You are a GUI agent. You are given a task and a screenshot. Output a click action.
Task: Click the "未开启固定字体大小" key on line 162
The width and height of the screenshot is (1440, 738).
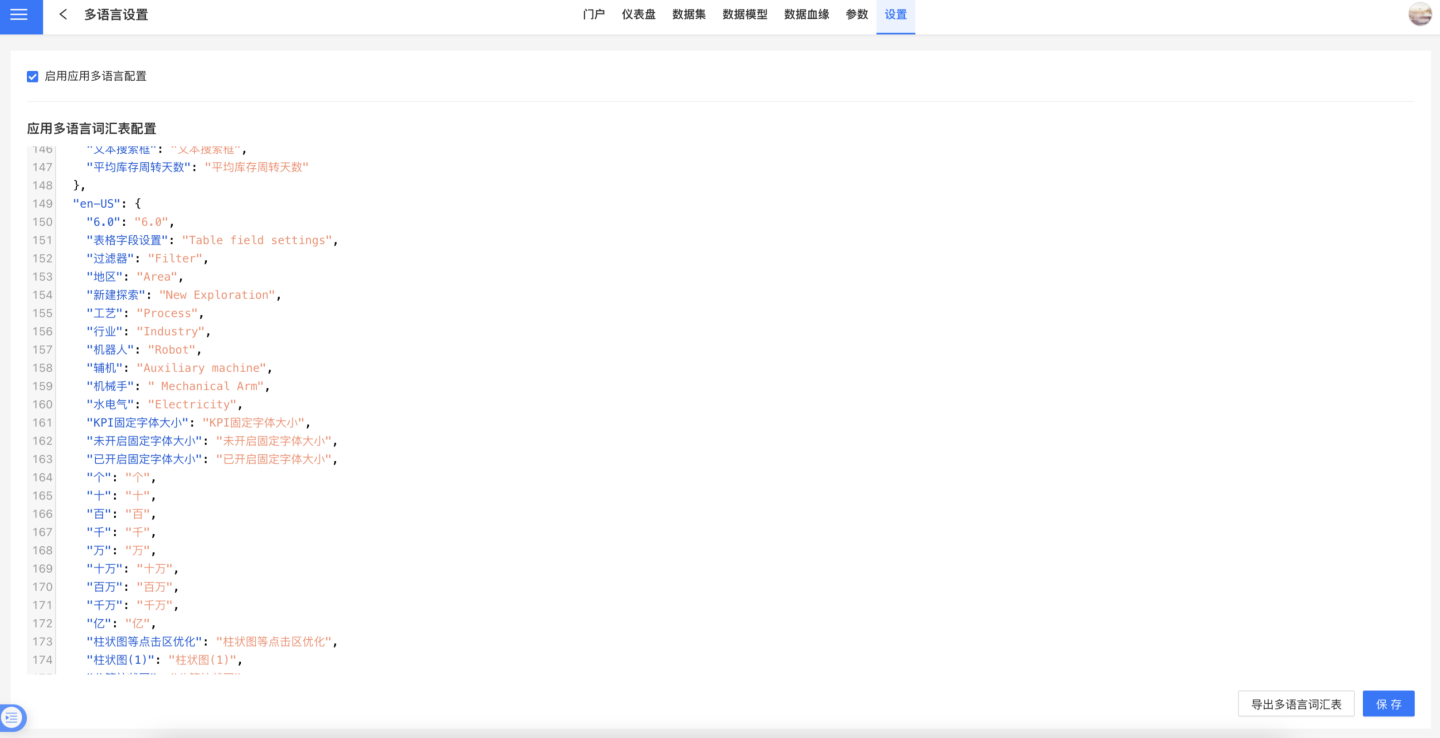144,441
